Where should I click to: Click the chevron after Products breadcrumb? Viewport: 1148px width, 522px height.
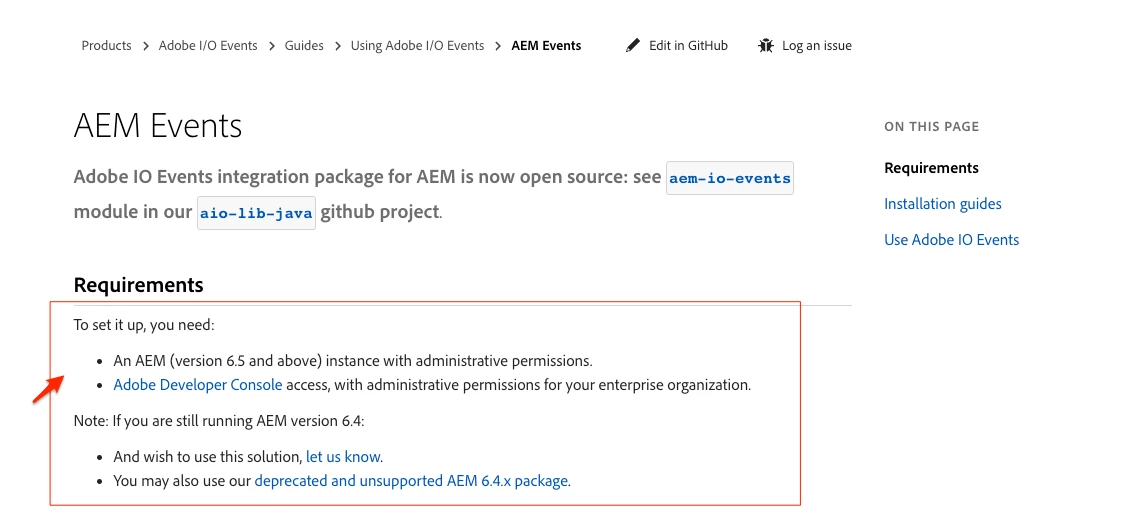[x=146, y=46]
